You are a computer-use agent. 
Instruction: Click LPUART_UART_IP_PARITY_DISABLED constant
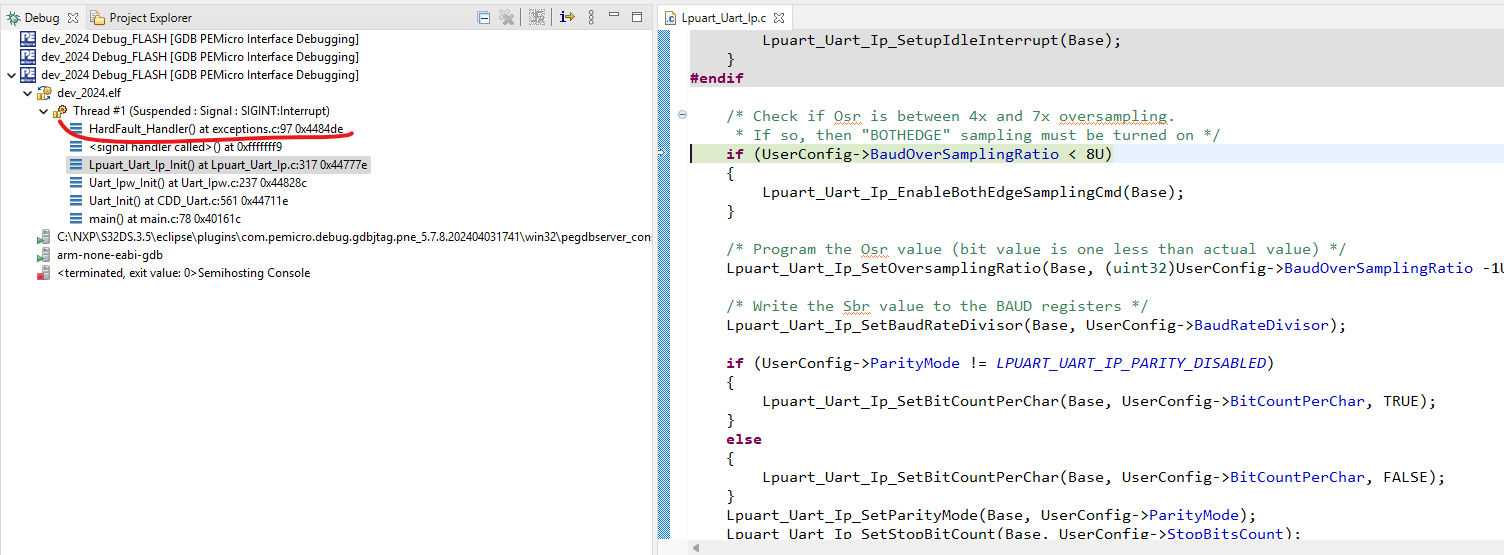click(x=1131, y=363)
